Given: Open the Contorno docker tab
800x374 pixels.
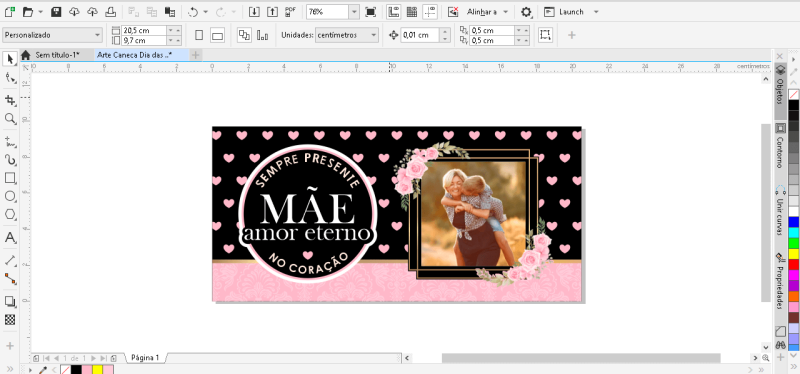Looking at the screenshot, I should pyautogui.click(x=780, y=146).
